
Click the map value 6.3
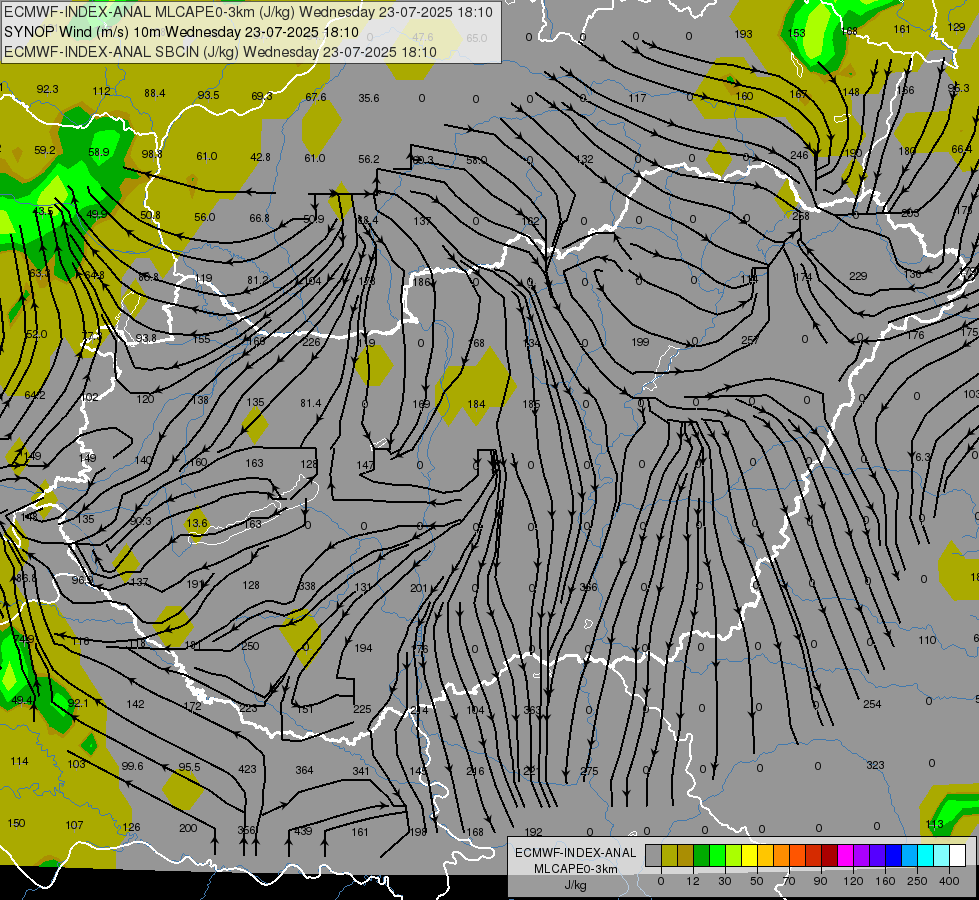pyautogui.click(x=923, y=457)
